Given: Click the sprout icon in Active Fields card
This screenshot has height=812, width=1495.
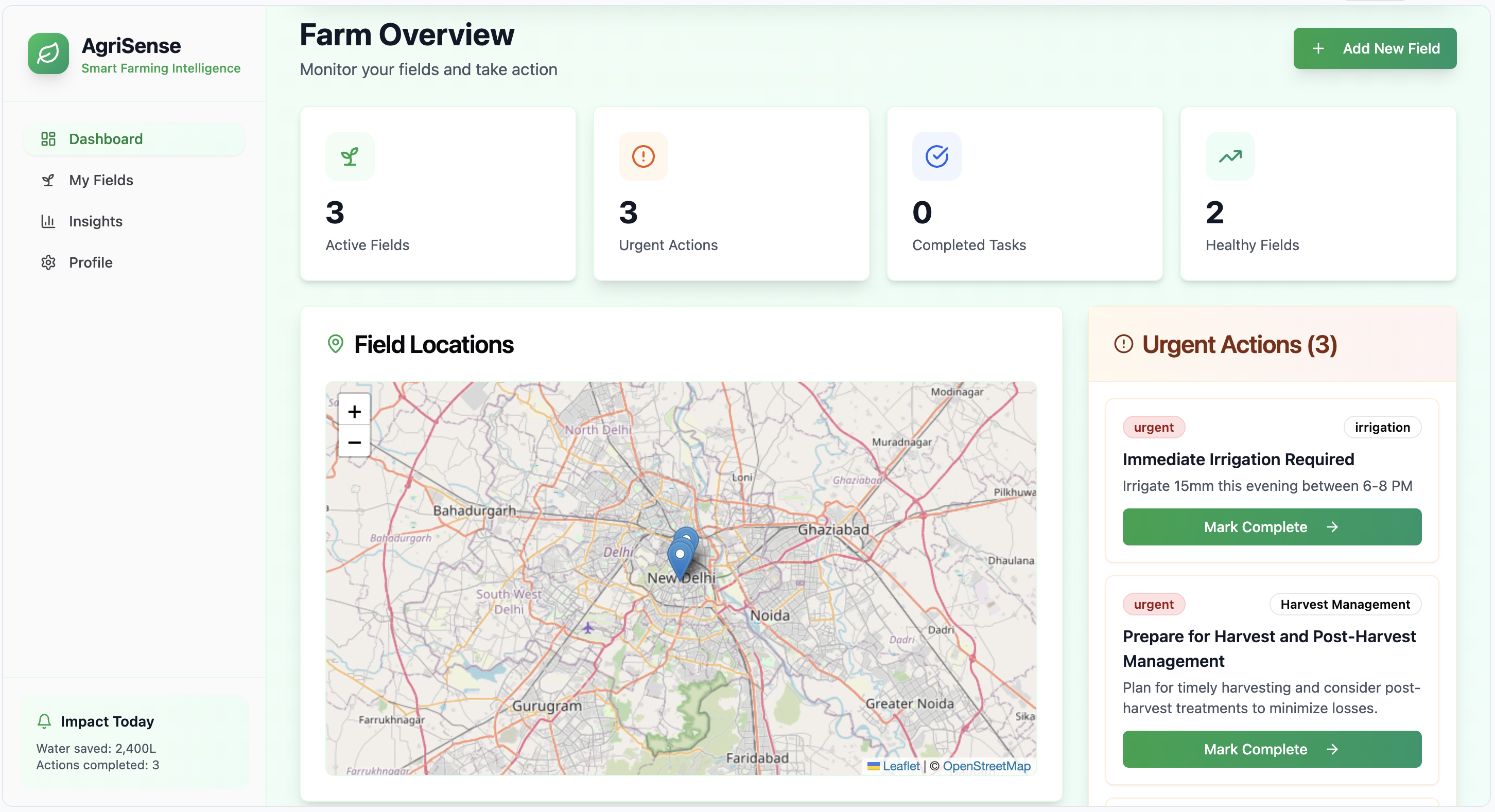Looking at the screenshot, I should click(x=350, y=156).
